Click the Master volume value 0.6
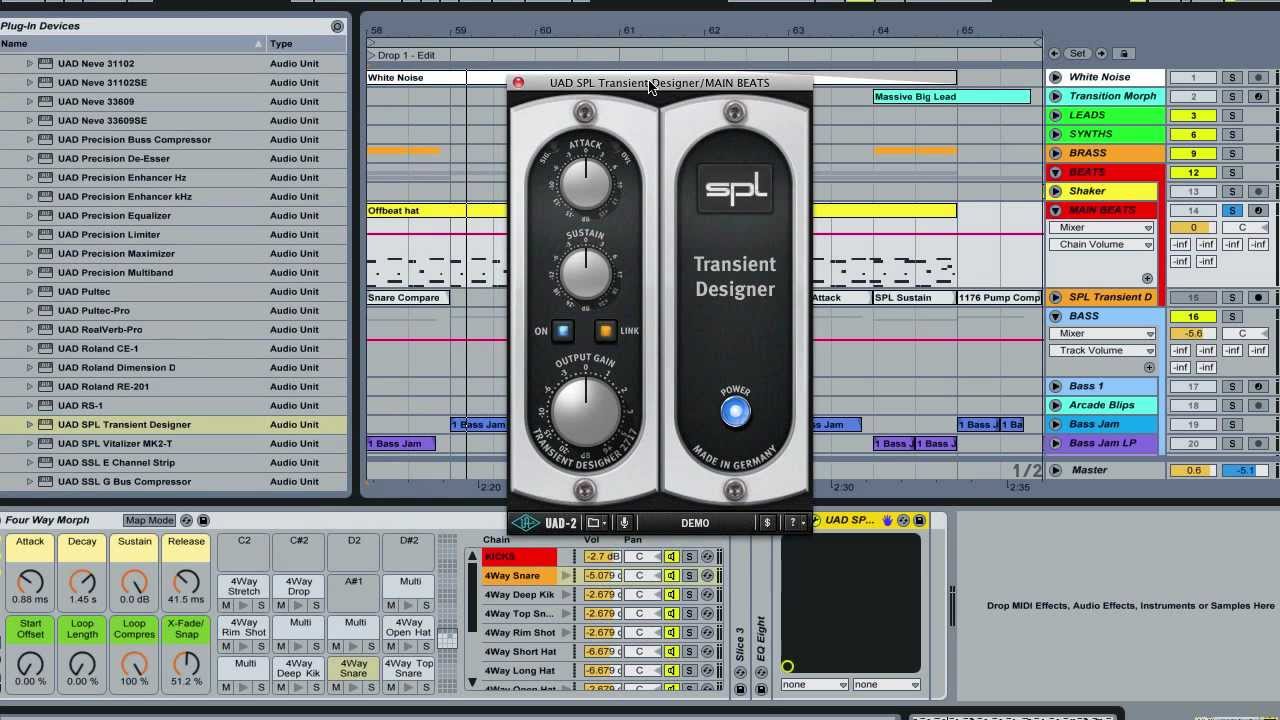 click(1193, 470)
